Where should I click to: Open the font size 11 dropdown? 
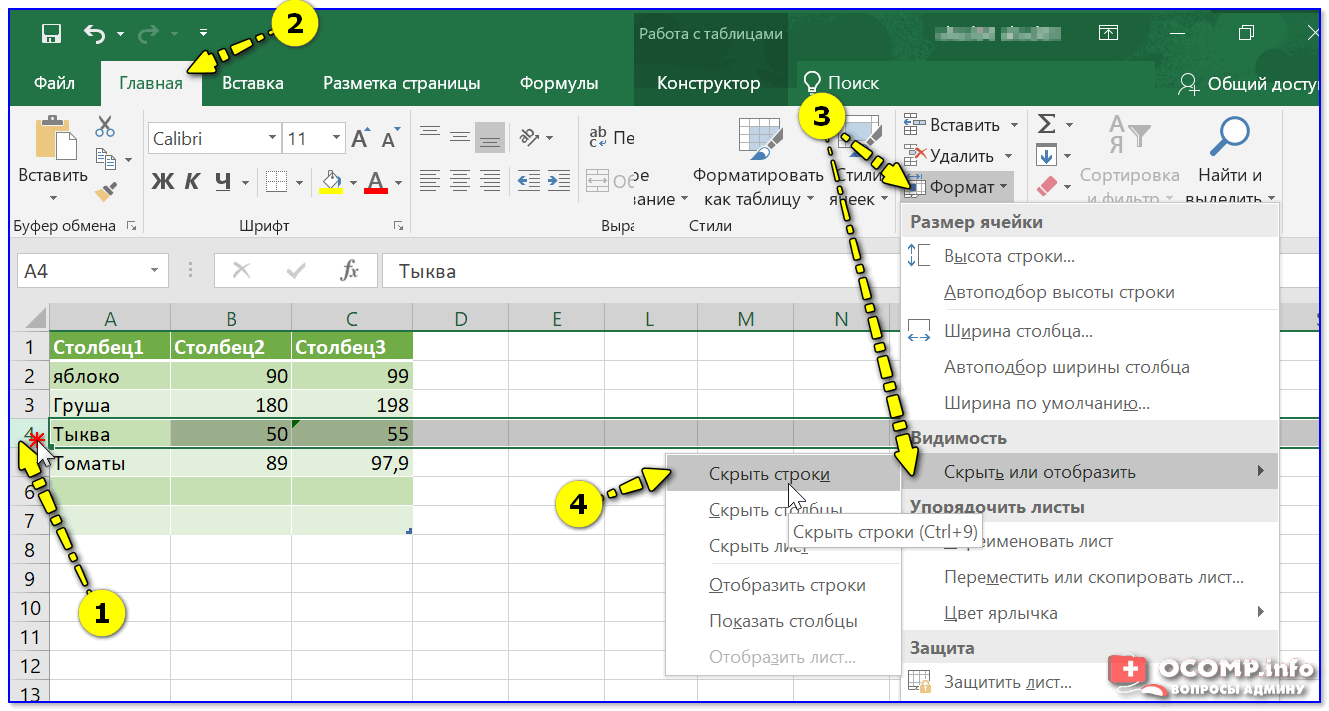click(337, 139)
